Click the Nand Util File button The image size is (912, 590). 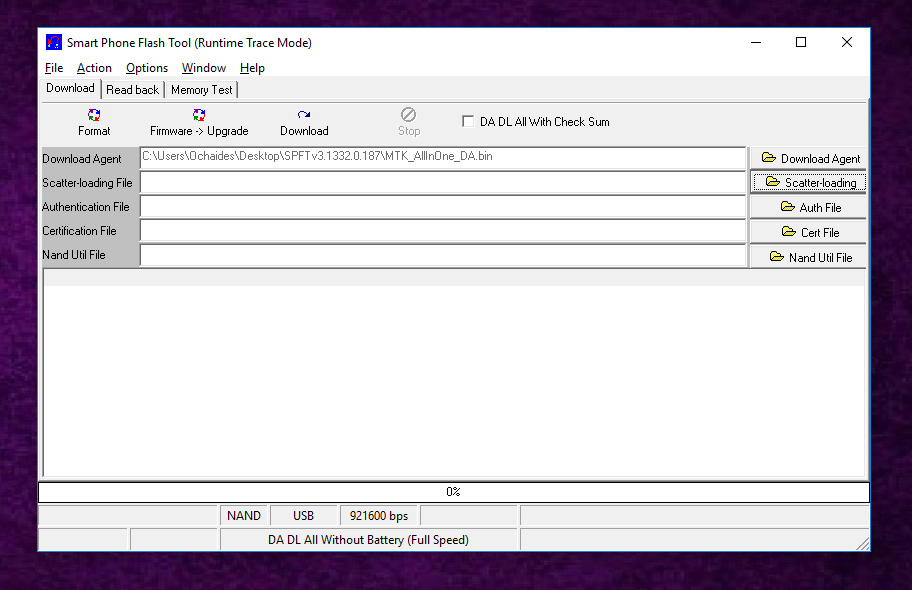point(808,257)
